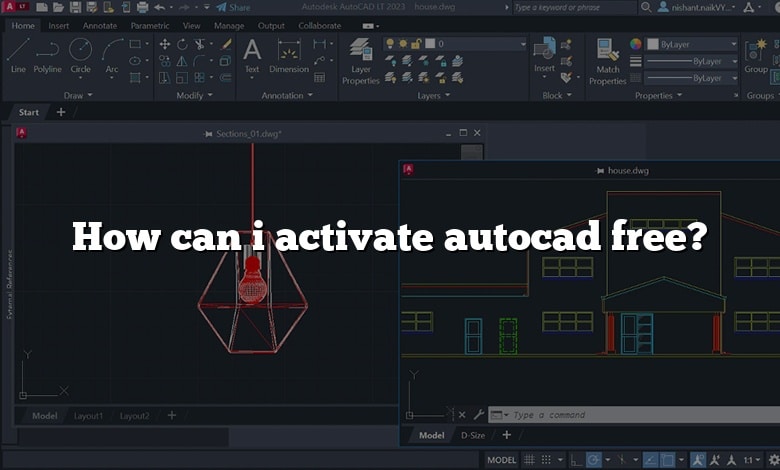Toggle ortho mode in status bar
Screen dimensions: 780x470
tap(576, 460)
